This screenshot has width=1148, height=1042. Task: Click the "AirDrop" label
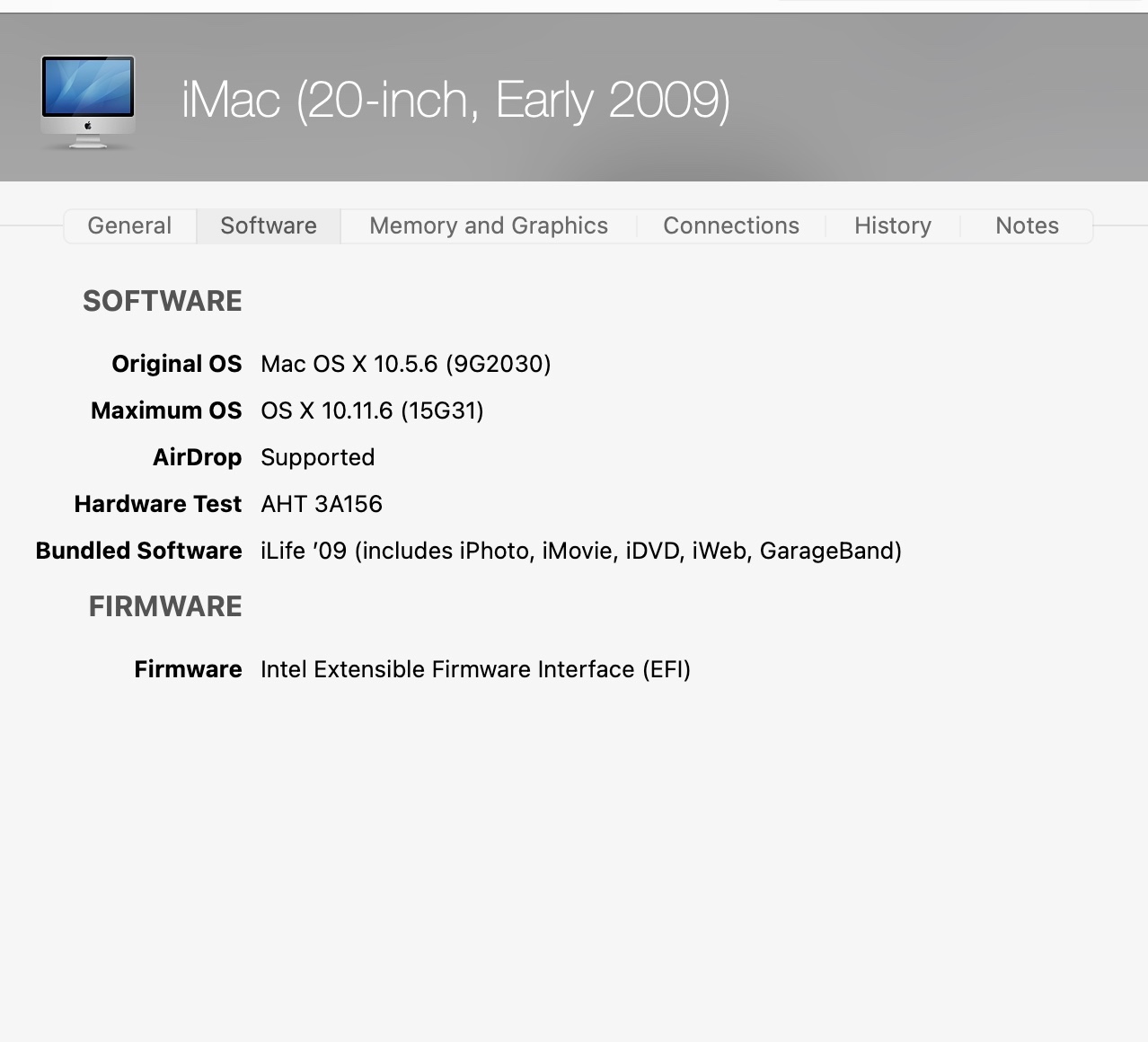[x=198, y=457]
